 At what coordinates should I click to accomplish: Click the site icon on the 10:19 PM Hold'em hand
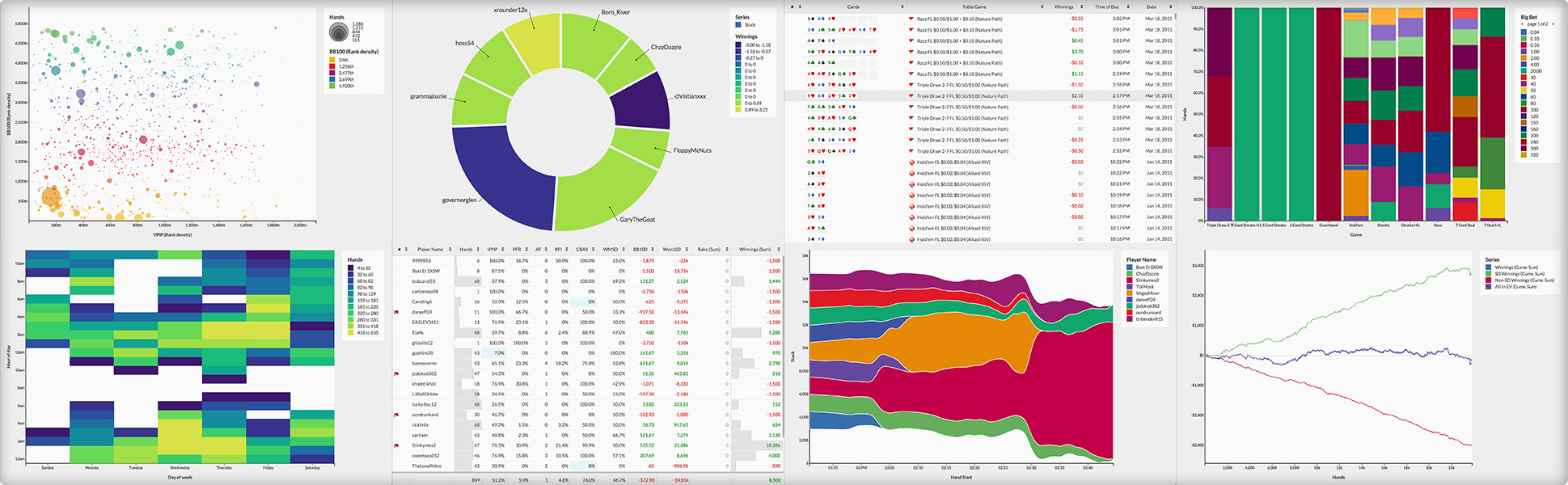coord(912,195)
